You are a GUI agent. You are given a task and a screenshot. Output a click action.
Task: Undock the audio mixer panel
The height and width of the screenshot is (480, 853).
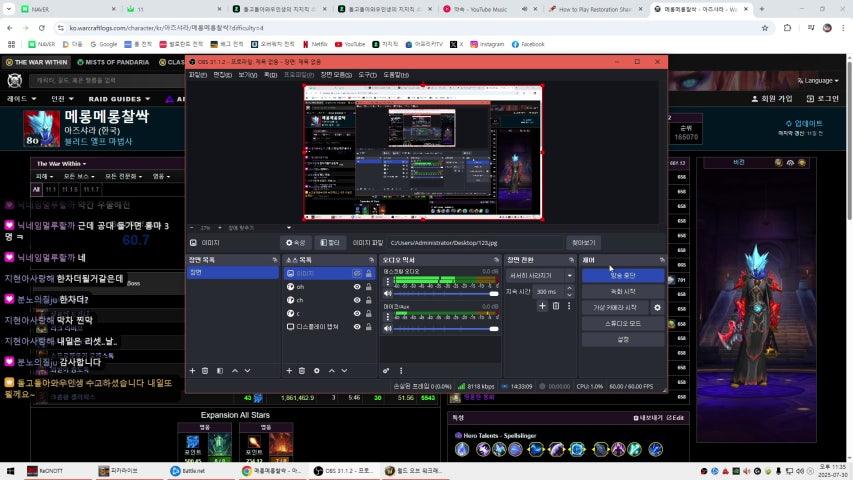[496, 260]
